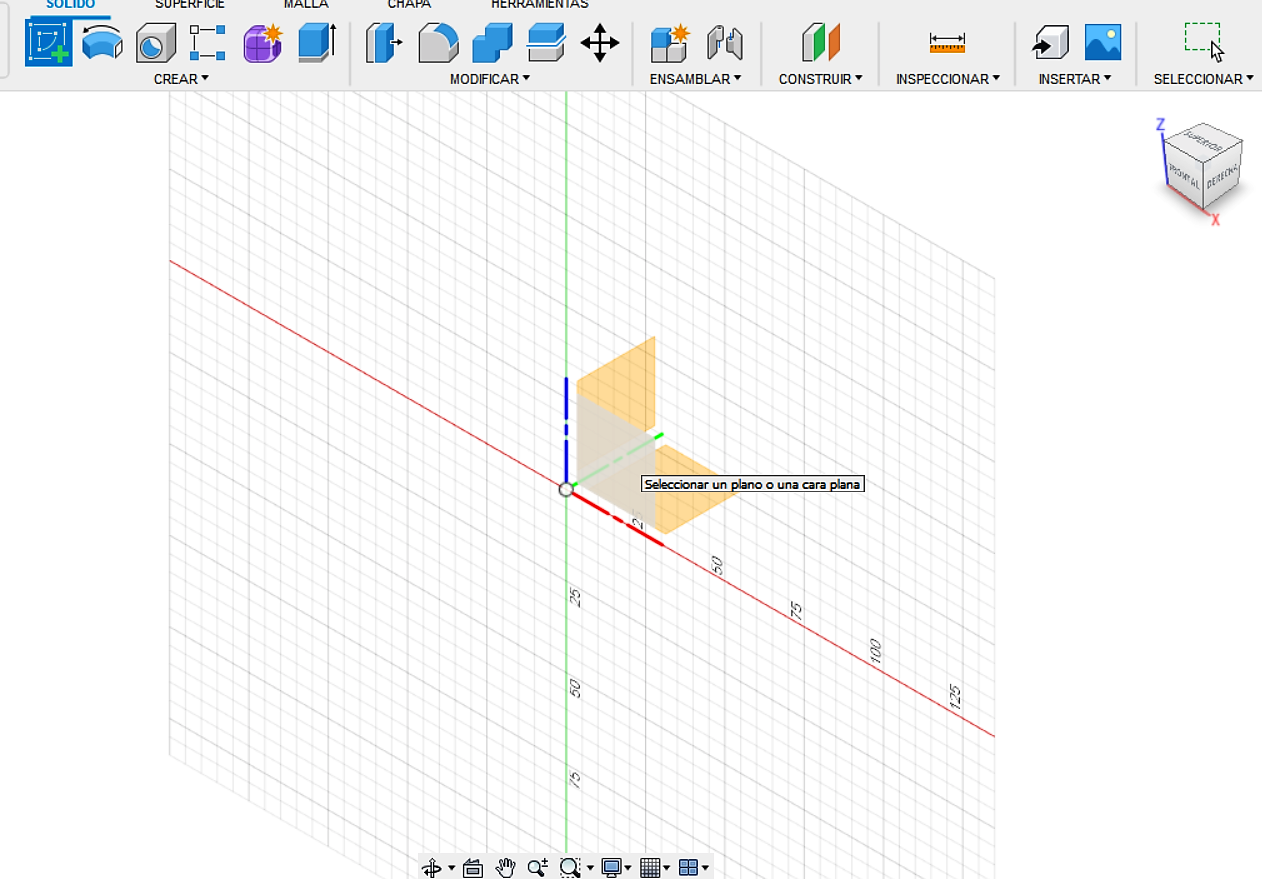Viewport: 1262px width, 879px height.
Task: Switch to the SUPERFICIE tab
Action: [x=190, y=5]
